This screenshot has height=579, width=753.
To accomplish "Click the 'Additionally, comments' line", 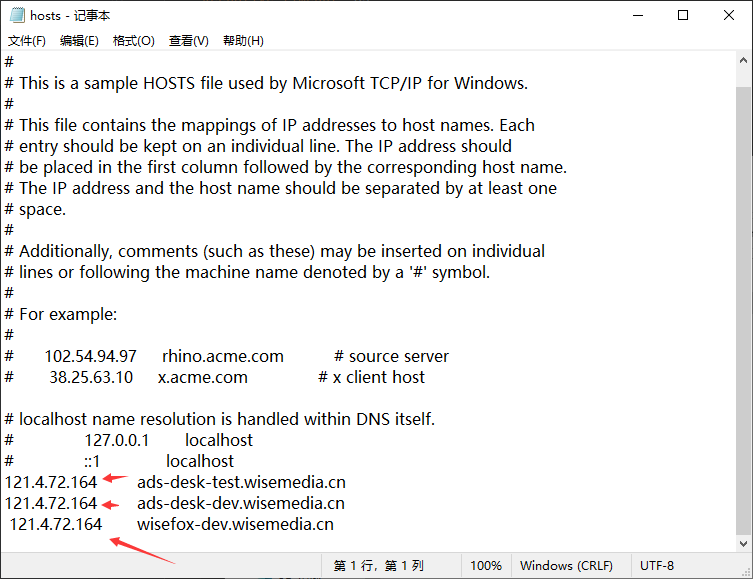I will (x=275, y=252).
